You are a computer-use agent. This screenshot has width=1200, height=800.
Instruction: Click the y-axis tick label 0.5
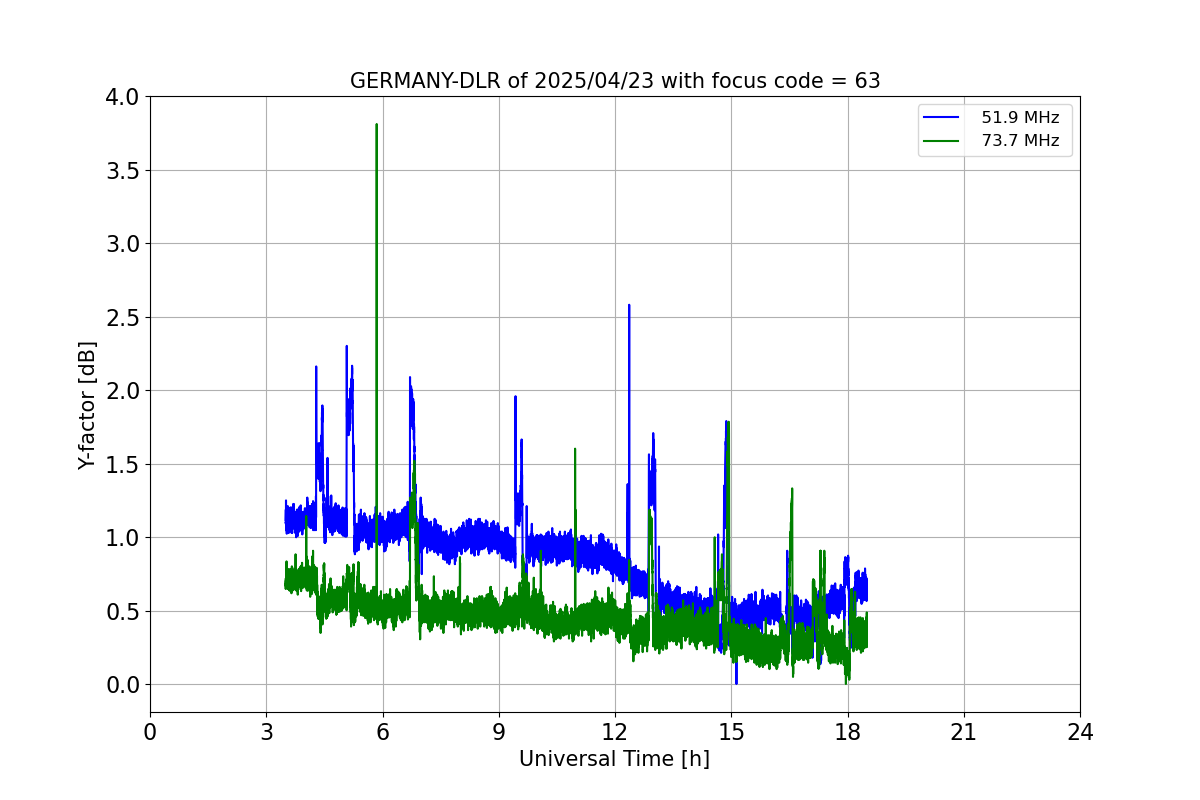pos(124,611)
